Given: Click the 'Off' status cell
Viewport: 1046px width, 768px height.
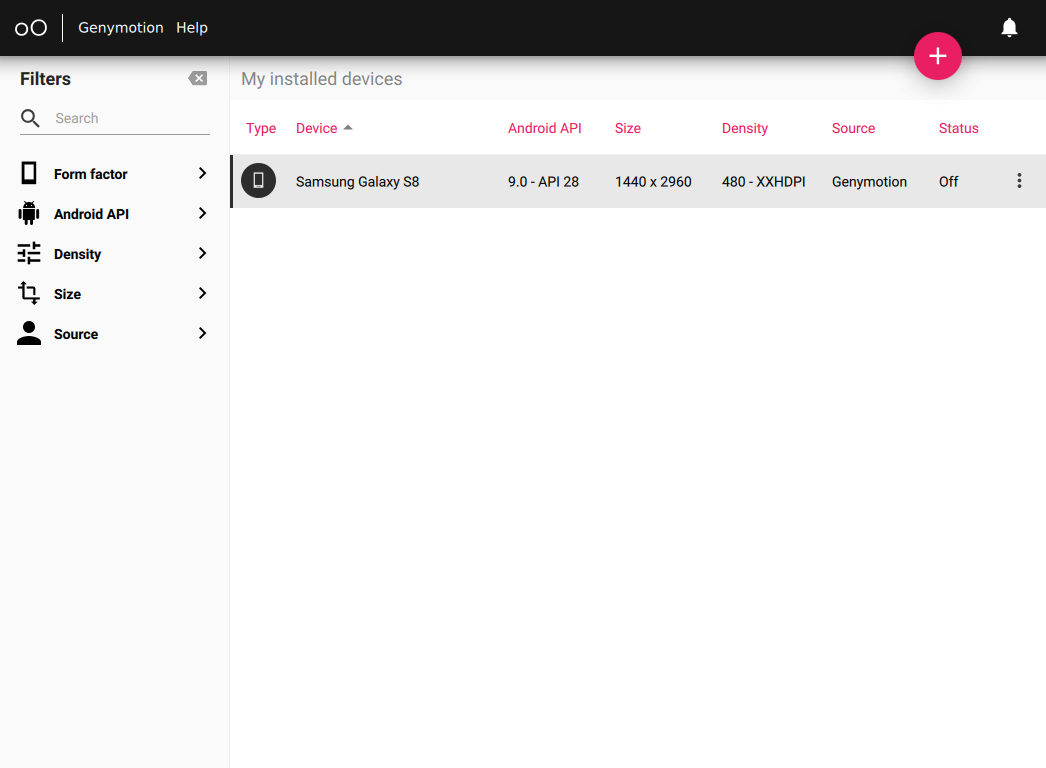Looking at the screenshot, I should (x=948, y=181).
